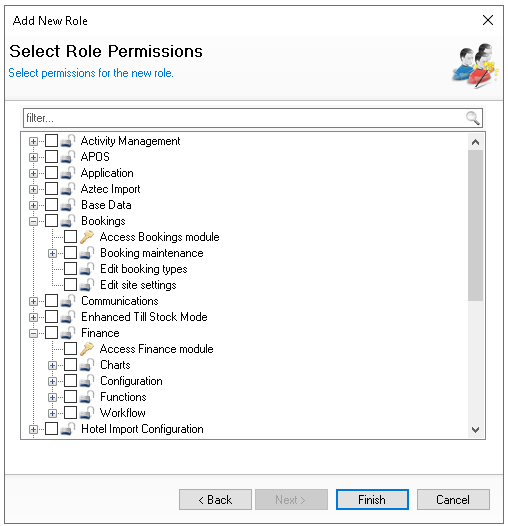508x526 pixels.
Task: Expand the Workflow sub-node under Finance
Action: [x=52, y=413]
